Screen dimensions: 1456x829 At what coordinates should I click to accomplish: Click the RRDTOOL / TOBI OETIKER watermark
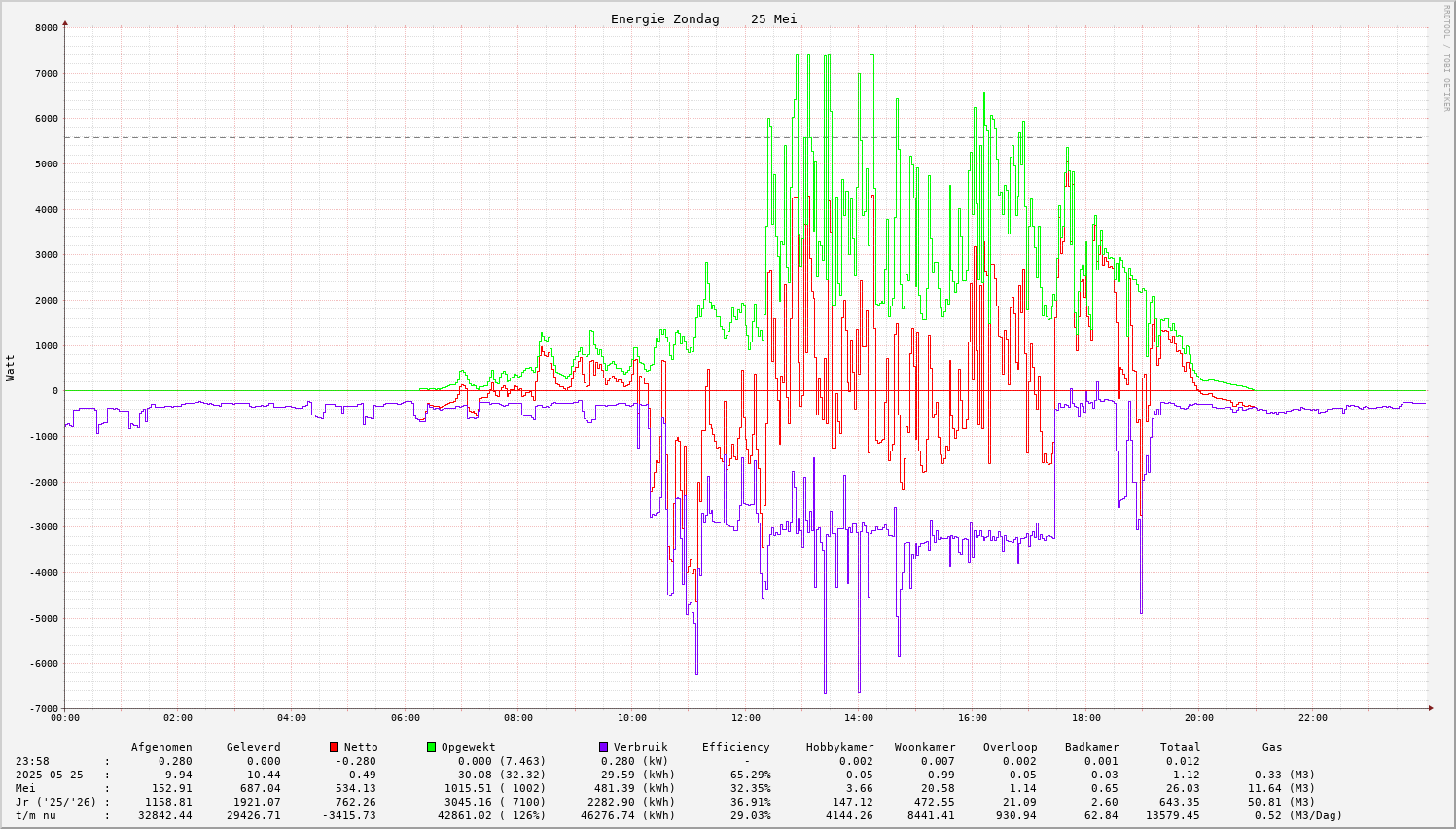pyautogui.click(x=1446, y=57)
